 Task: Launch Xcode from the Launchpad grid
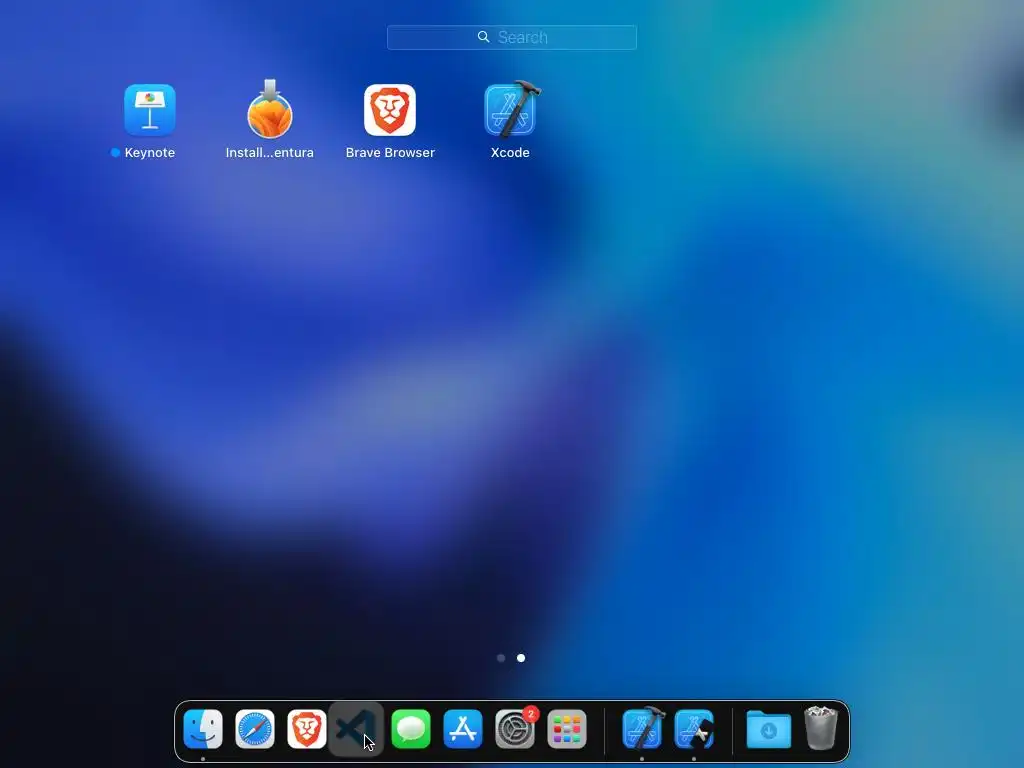pyautogui.click(x=511, y=109)
